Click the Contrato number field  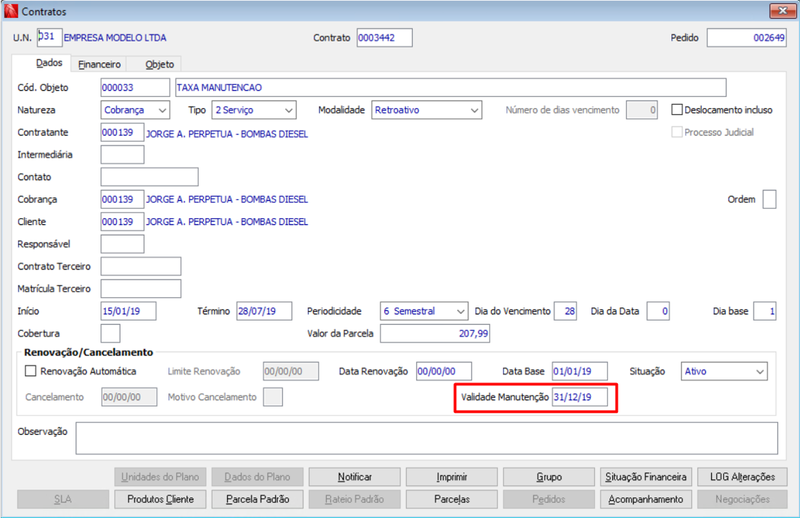[x=384, y=37]
